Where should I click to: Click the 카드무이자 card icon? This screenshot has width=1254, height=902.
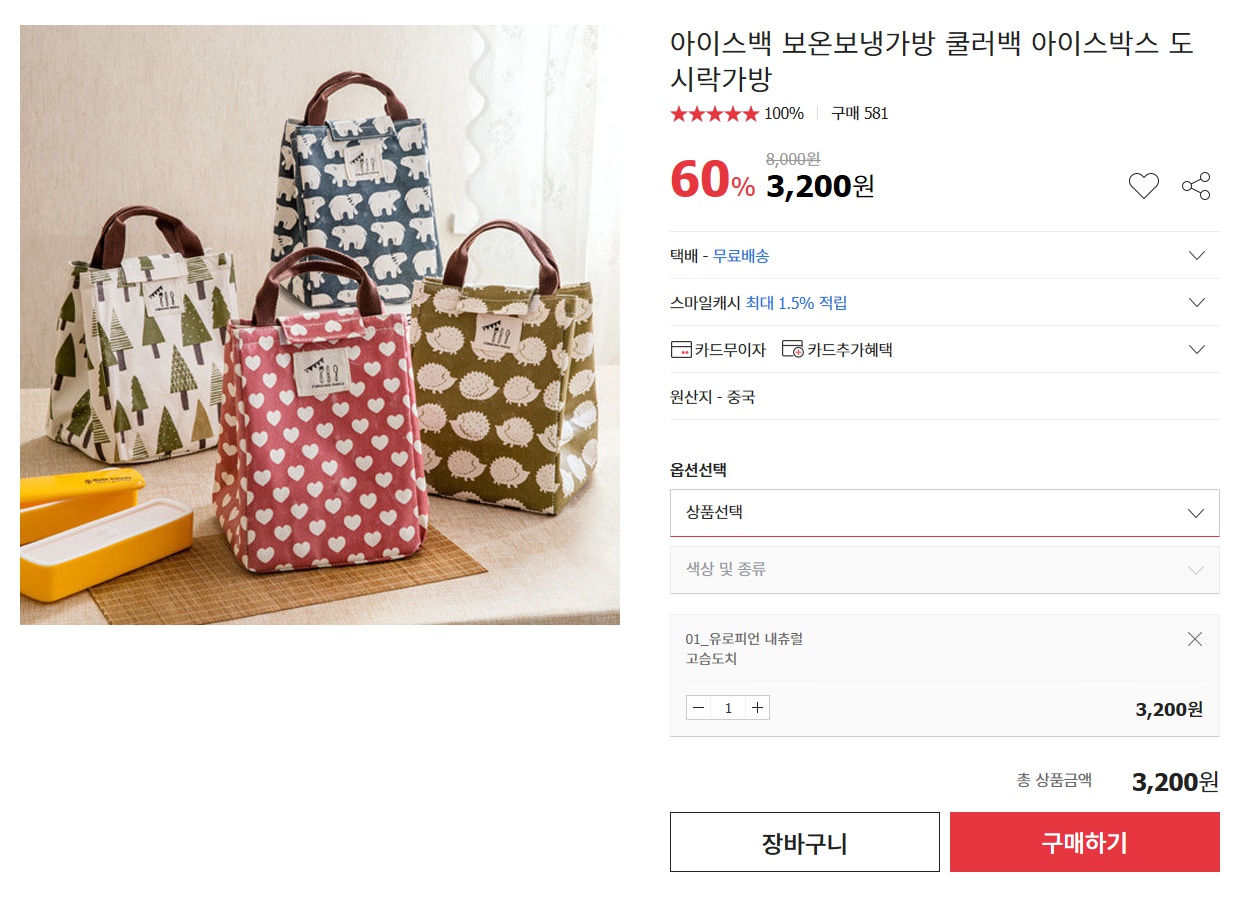[x=681, y=349]
